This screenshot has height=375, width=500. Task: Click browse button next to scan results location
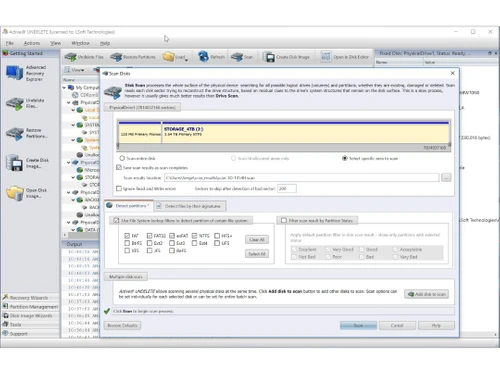coord(446,178)
